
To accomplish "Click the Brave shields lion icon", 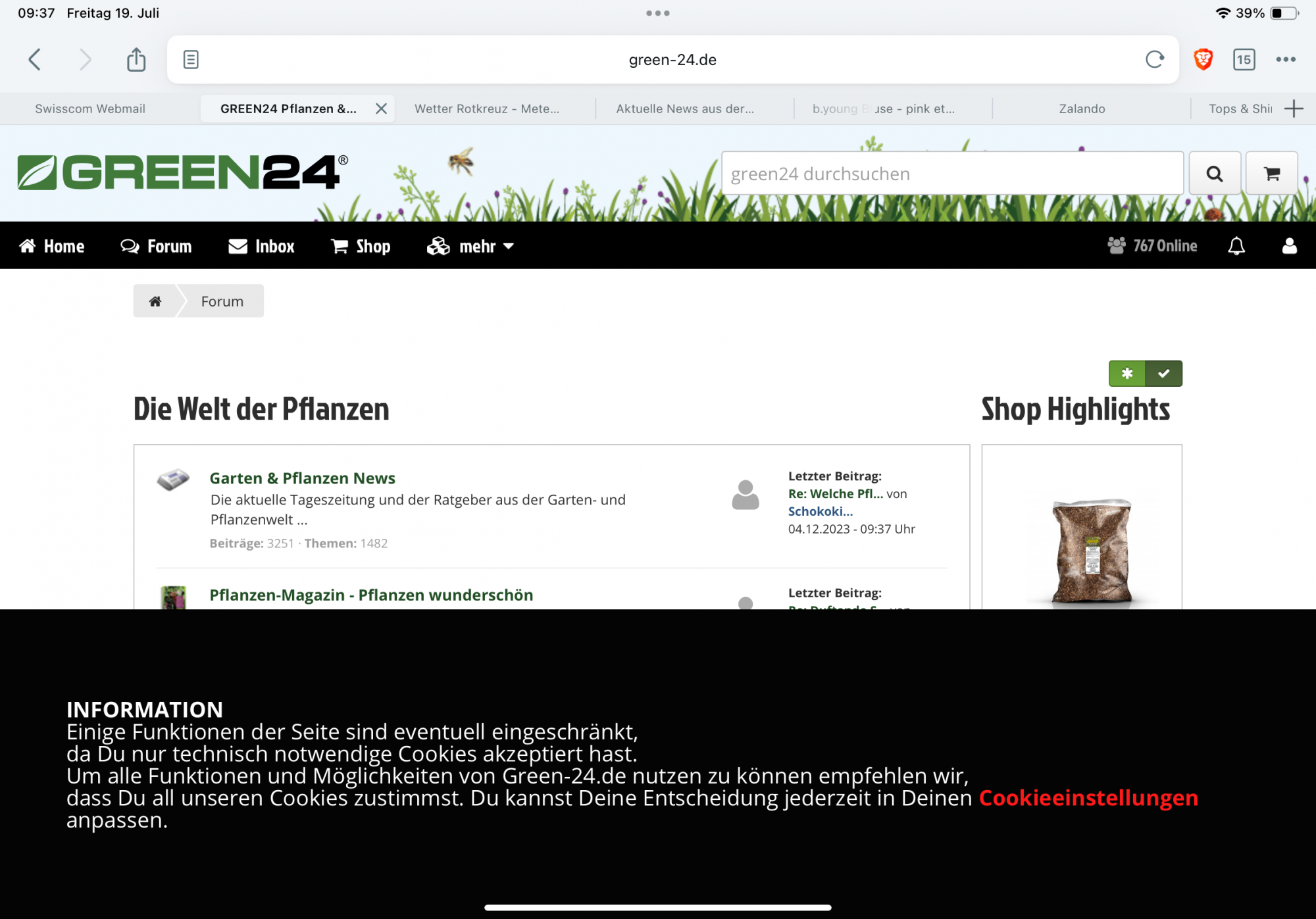I will (1203, 60).
